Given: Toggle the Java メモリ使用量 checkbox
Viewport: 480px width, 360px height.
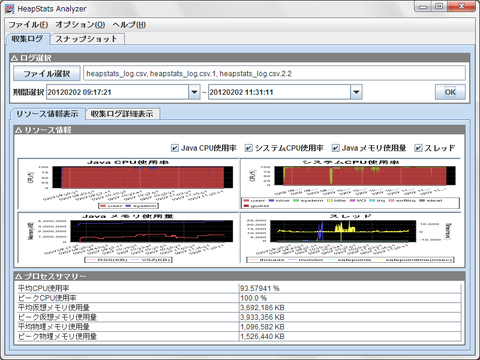Looking at the screenshot, I should point(336,148).
